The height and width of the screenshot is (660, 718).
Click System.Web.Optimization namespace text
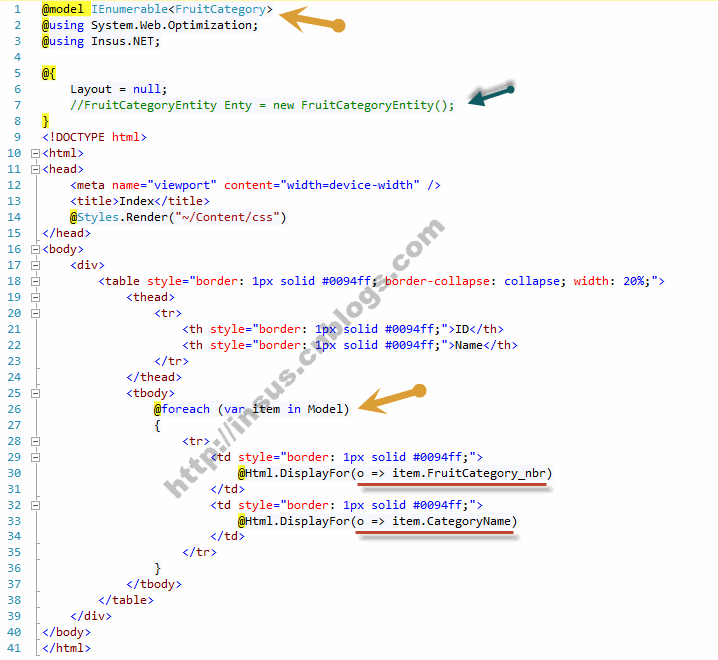171,25
